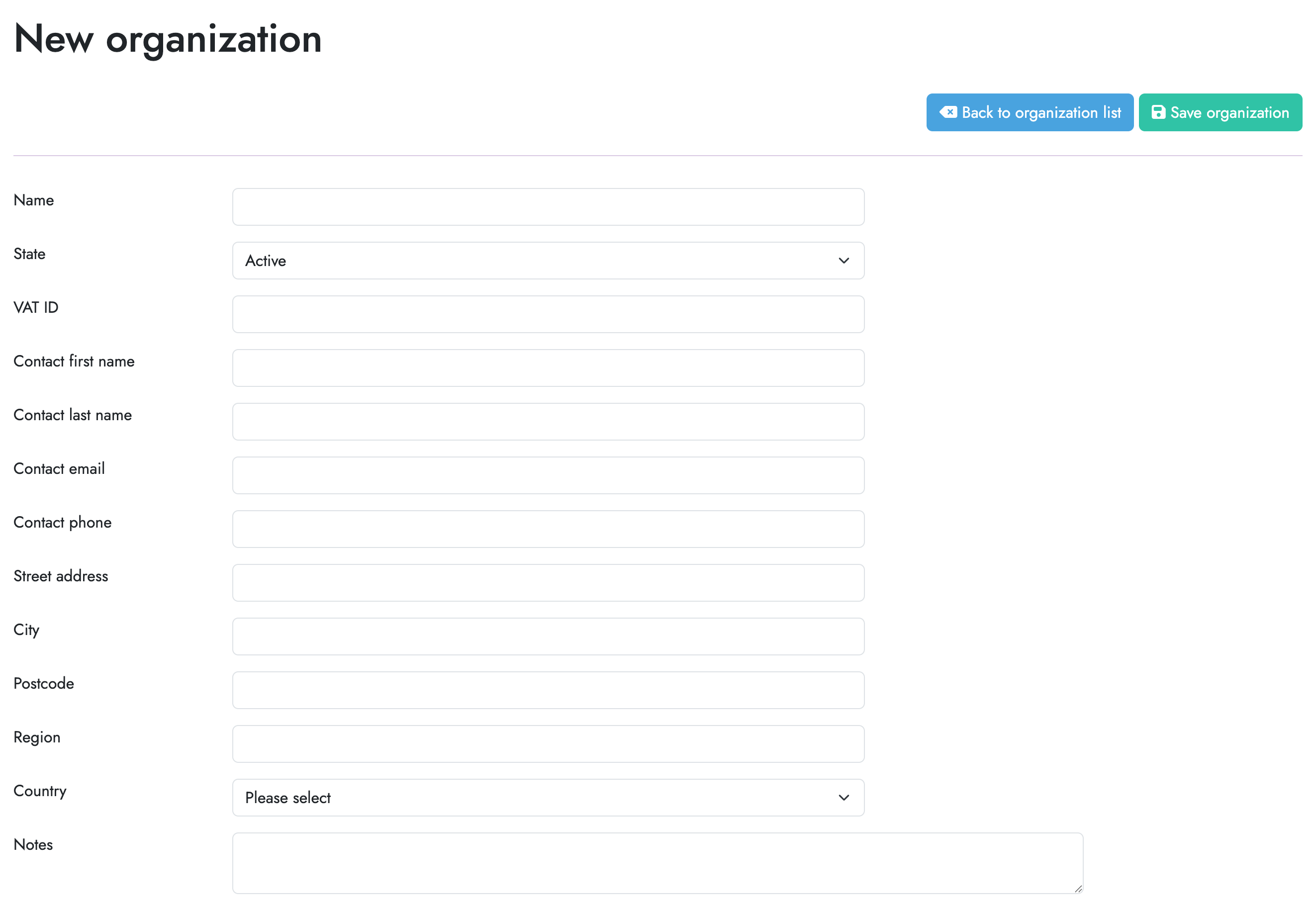Click the back-arrow icon in Back to organization list
The height and width of the screenshot is (911, 1316).
coord(948,112)
